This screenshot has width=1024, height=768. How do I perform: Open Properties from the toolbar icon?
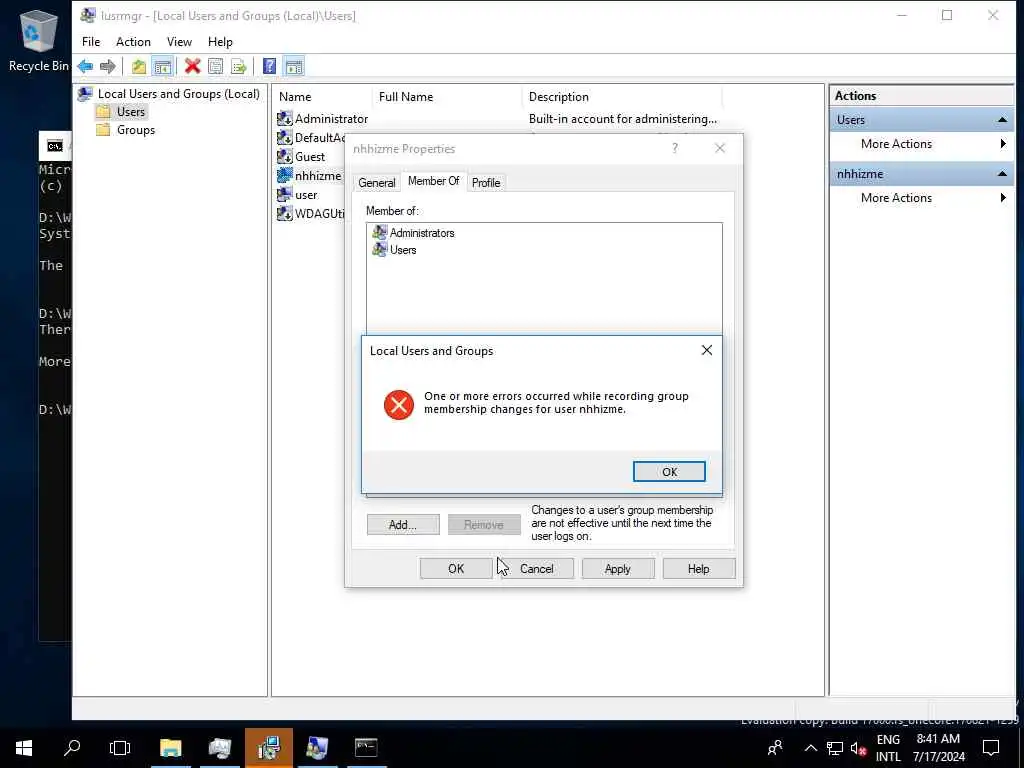pos(215,66)
